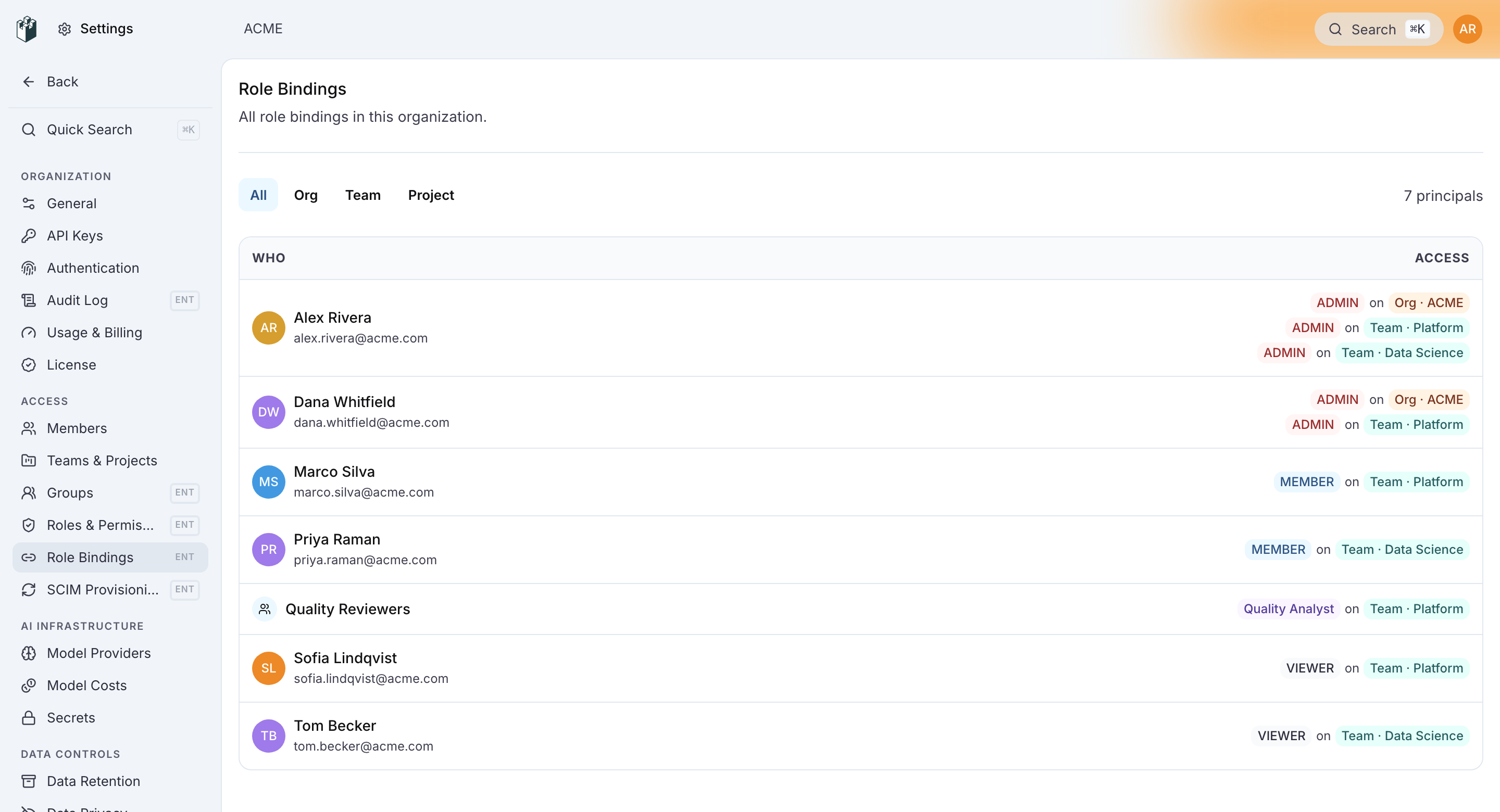
Task: Click the Quality Analyst role badge
Action: [x=1289, y=609]
